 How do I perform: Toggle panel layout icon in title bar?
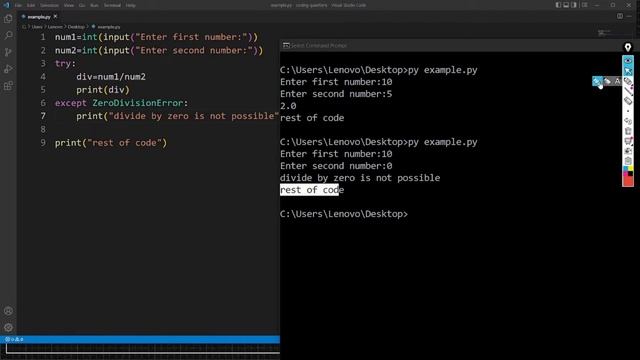(x=566, y=5)
